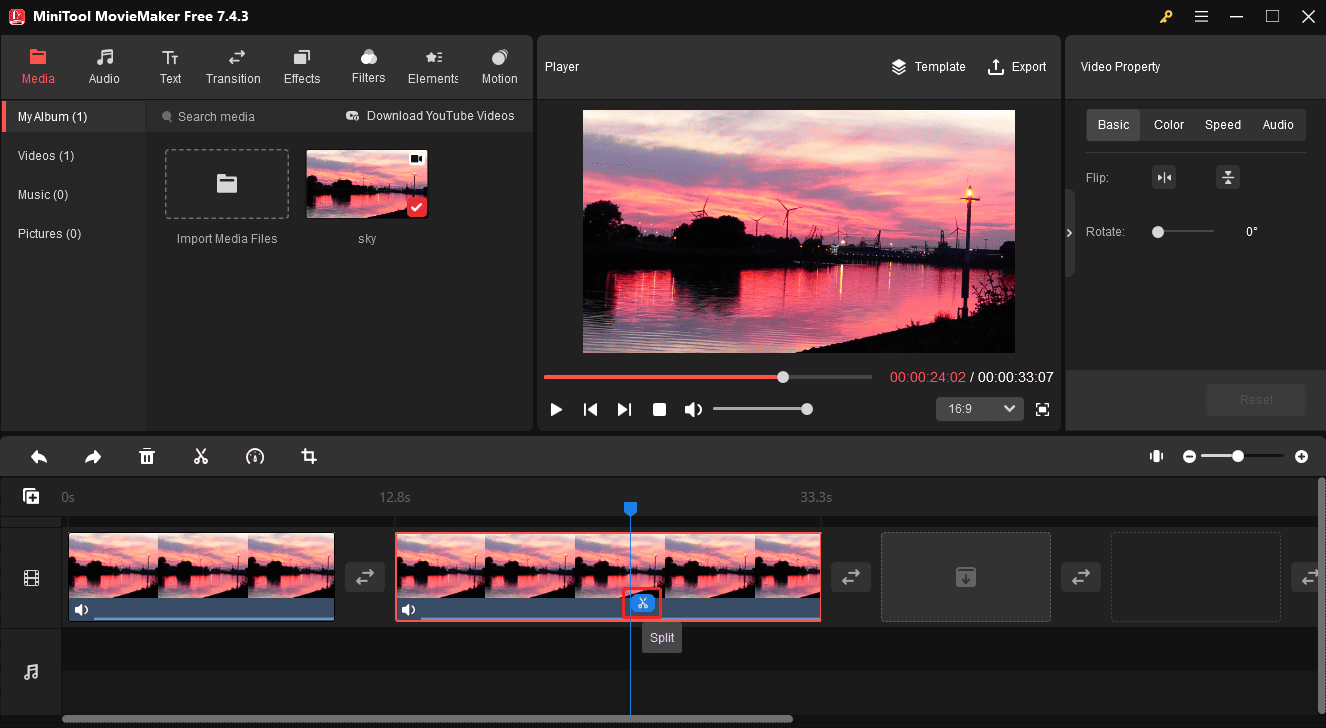1326x728 pixels.
Task: Open the Elements tab
Action: (433, 67)
